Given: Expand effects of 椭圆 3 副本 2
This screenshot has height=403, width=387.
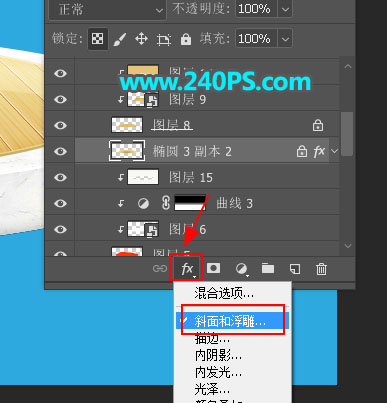Looking at the screenshot, I should [334, 152].
